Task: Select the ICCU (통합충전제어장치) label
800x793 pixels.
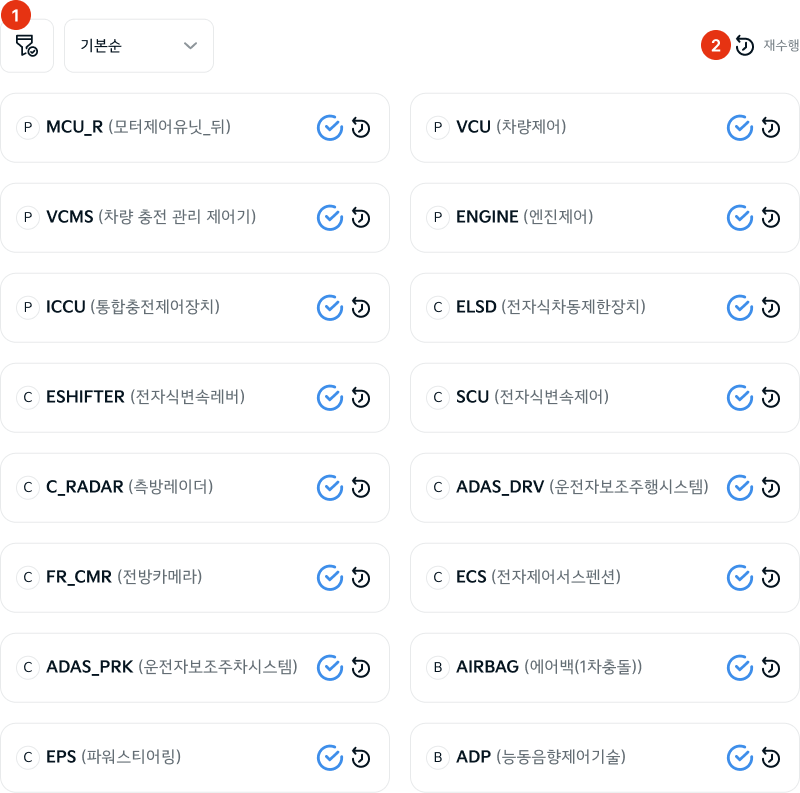Action: [x=133, y=307]
